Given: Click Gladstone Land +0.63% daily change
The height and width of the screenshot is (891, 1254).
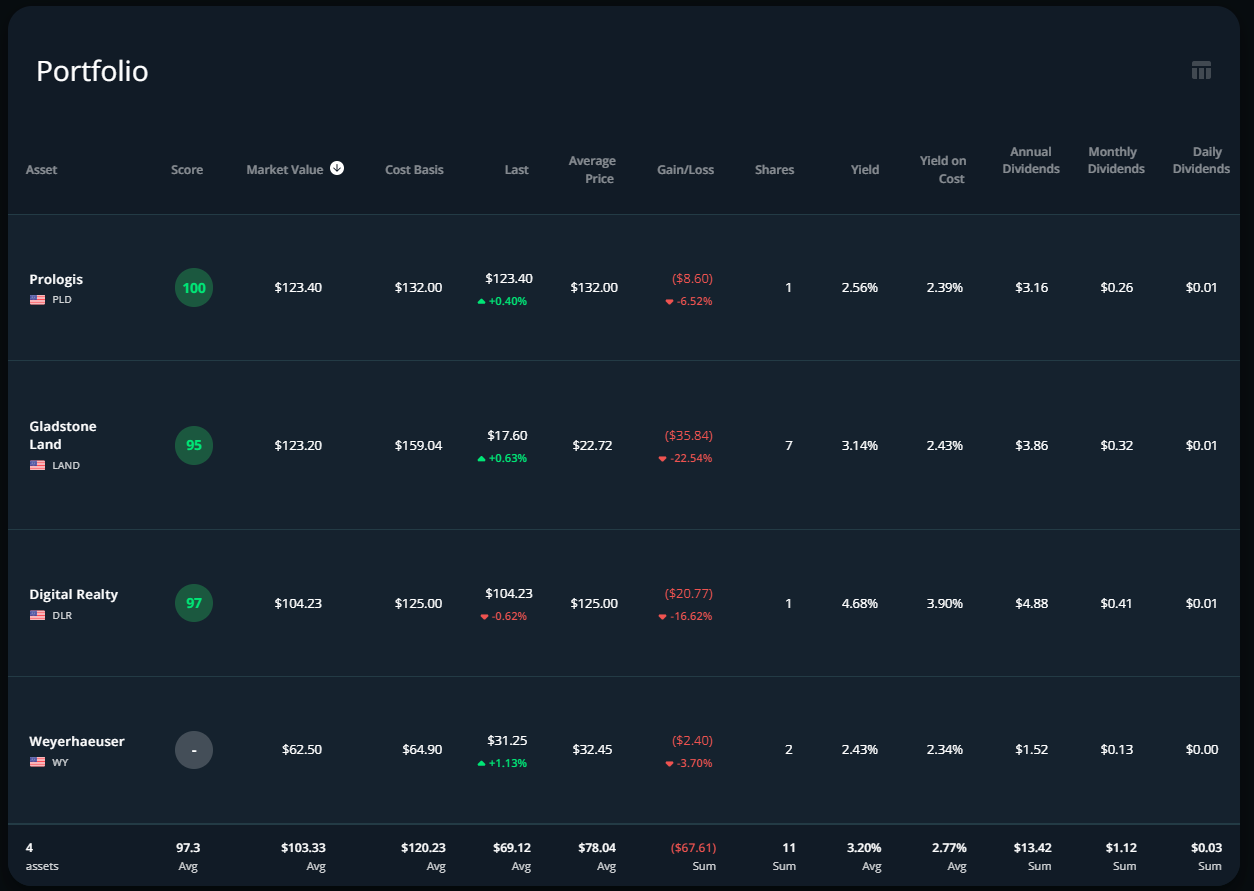Looking at the screenshot, I should click(x=502, y=458).
